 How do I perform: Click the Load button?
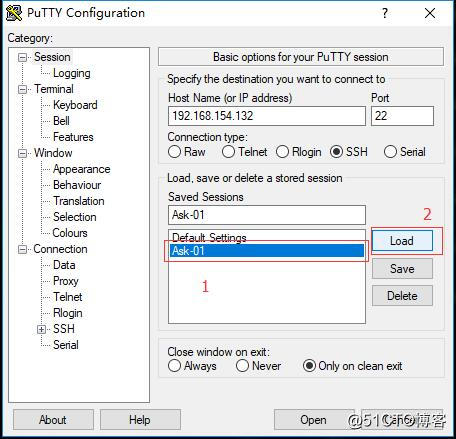click(402, 241)
